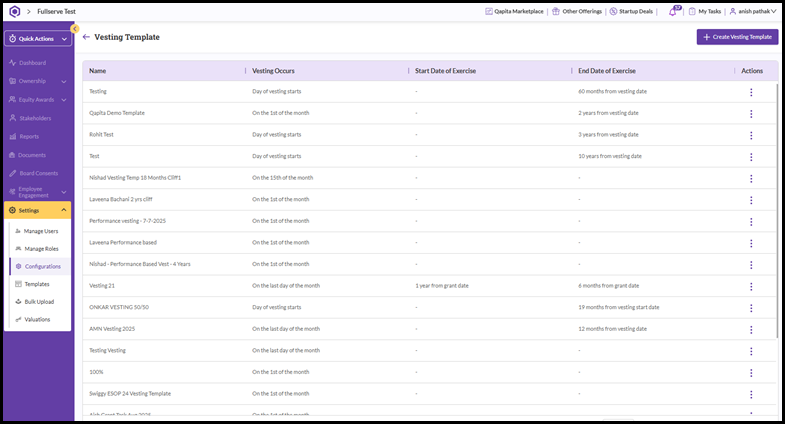Click the '1 year from grant date' cell

click(442, 286)
